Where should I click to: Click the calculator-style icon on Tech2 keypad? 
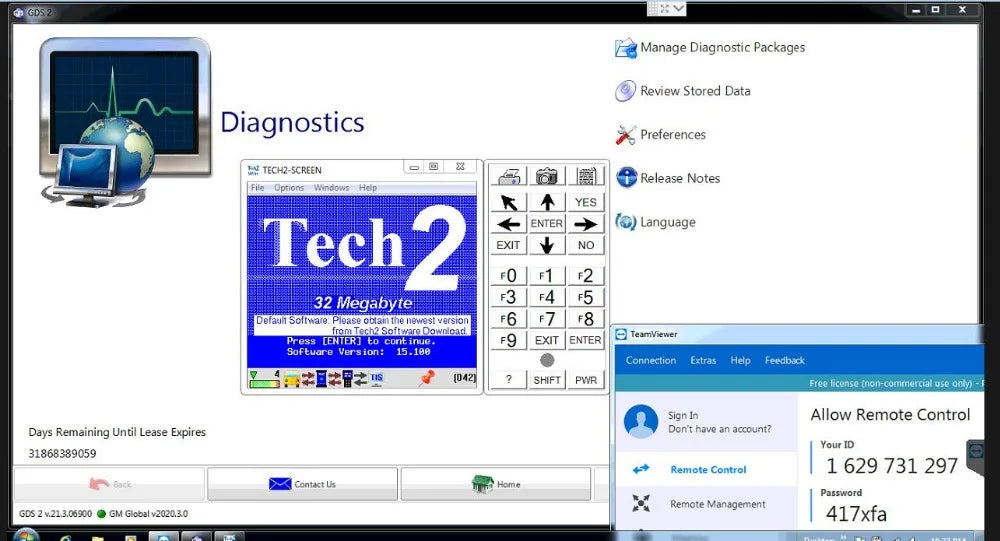[586, 176]
